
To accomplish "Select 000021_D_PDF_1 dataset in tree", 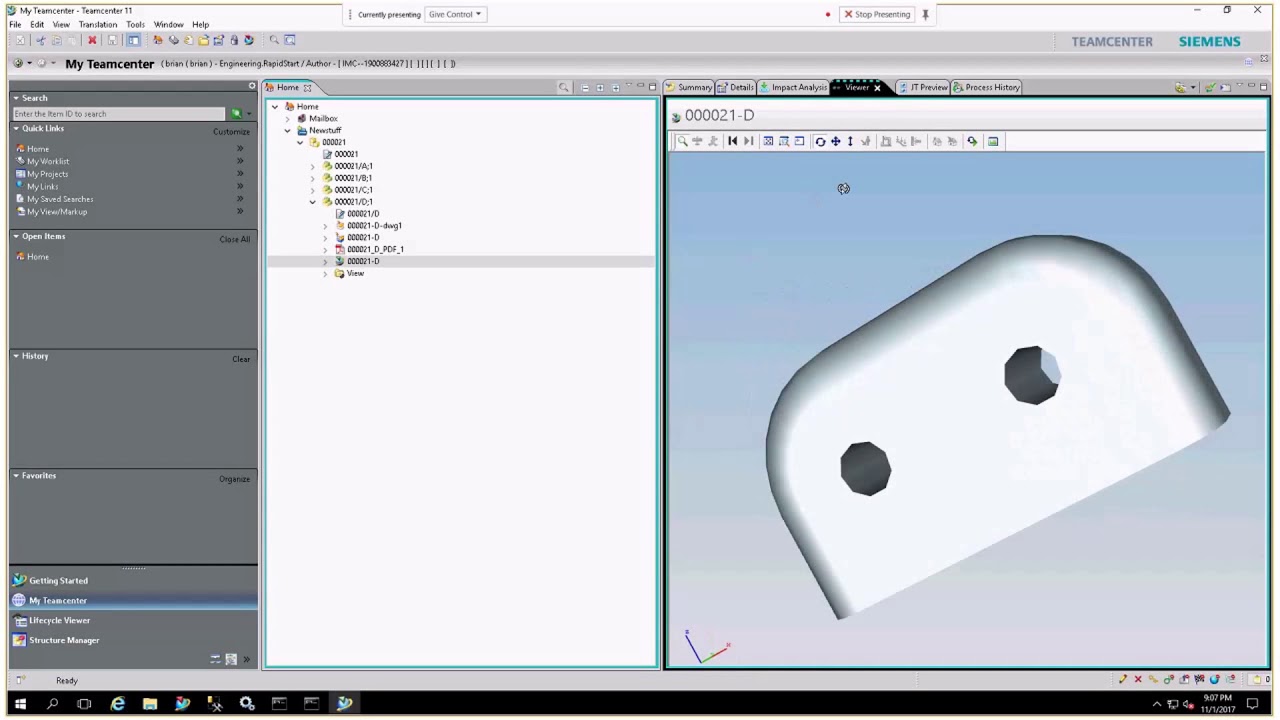I will [375, 249].
